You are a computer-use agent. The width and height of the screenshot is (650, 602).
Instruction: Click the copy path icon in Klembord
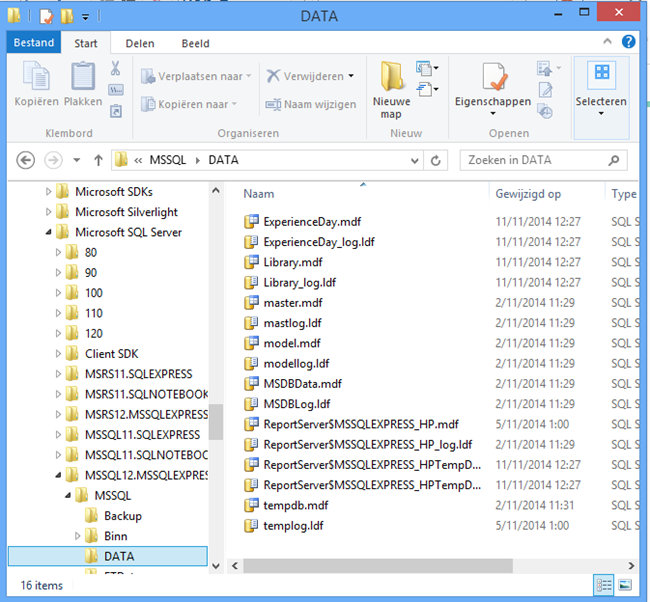pyautogui.click(x=116, y=90)
